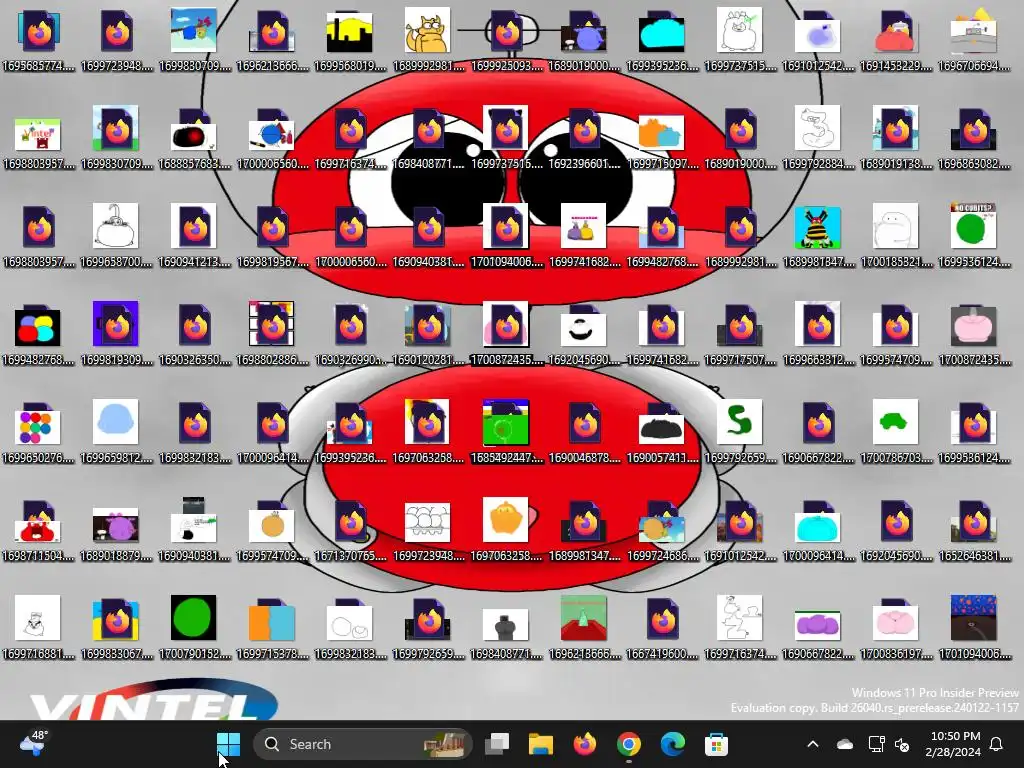Select green shape image 1700786703
The height and width of the screenshot is (768, 1024).
[895, 432]
